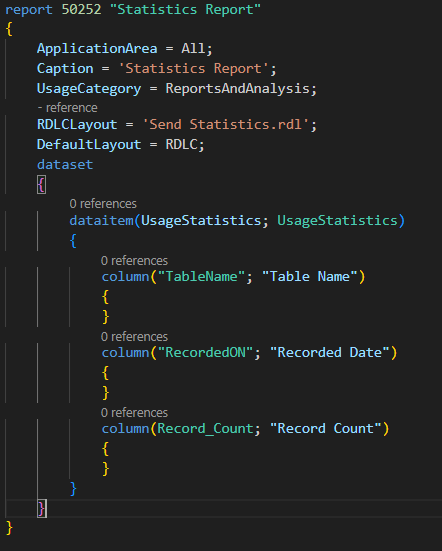Image resolution: width=442 pixels, height=551 pixels.
Task: Click the 'dataset' keyword
Action: click(65, 164)
